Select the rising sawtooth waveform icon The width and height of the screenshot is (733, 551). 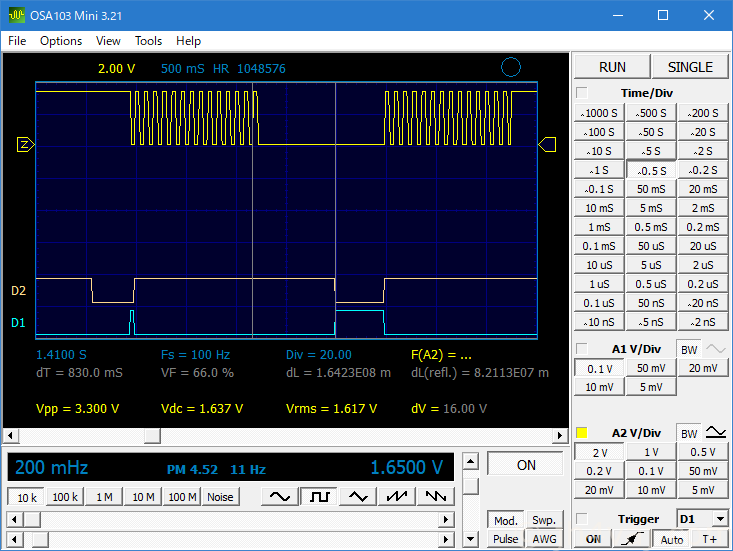[397, 496]
